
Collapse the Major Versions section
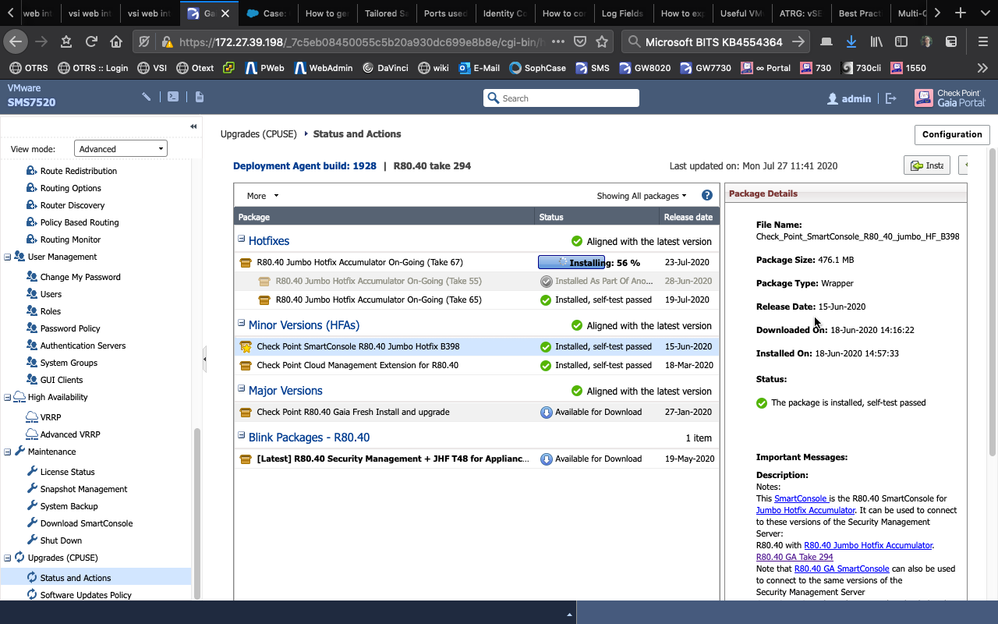[x=241, y=388]
